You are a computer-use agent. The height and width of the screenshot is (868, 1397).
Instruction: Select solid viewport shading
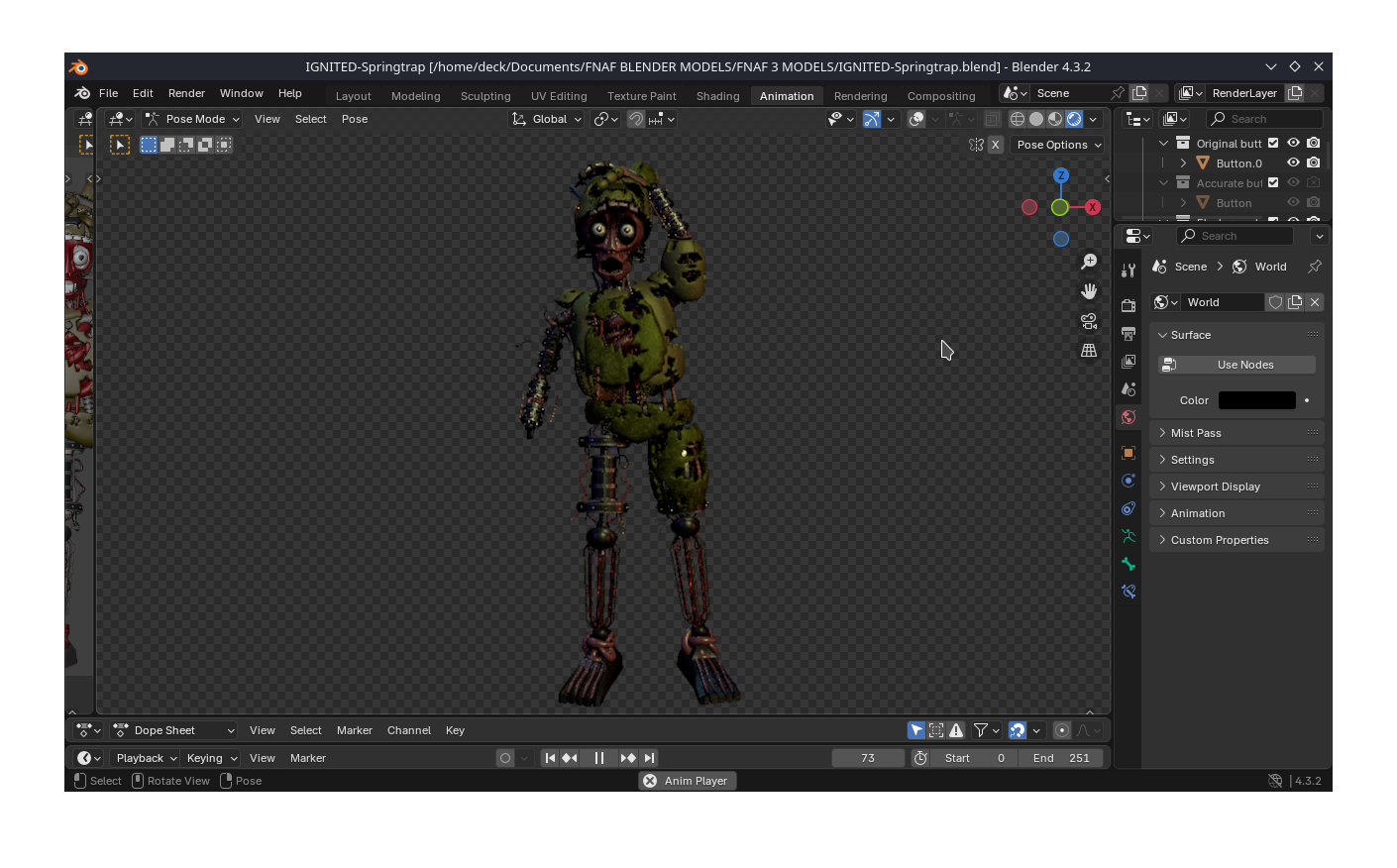pos(1036,119)
